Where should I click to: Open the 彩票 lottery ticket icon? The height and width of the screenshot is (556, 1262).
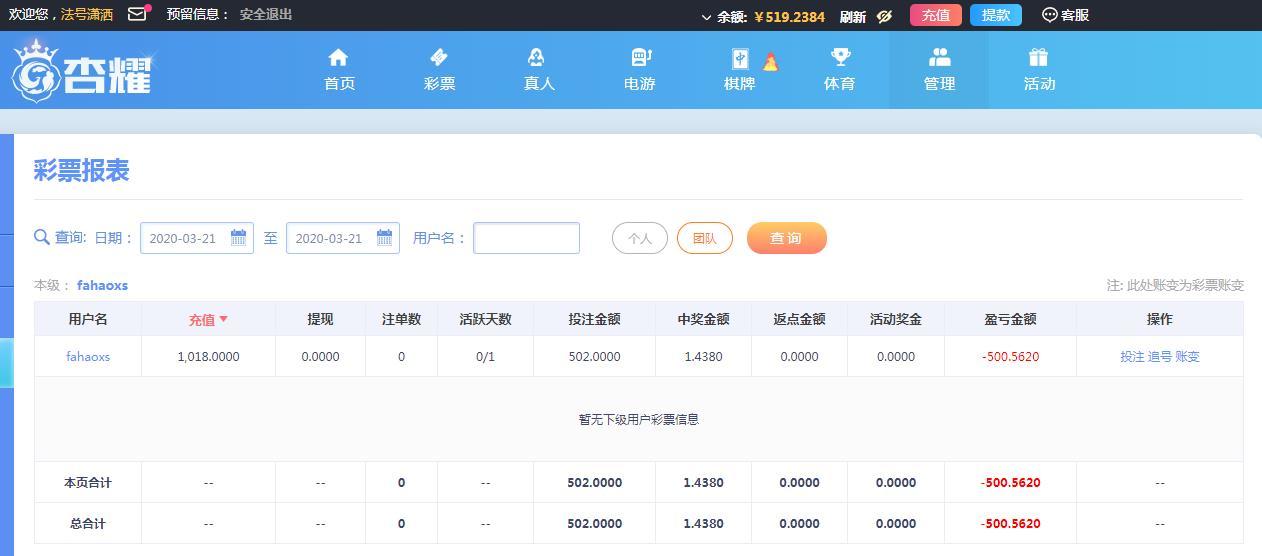tap(439, 58)
